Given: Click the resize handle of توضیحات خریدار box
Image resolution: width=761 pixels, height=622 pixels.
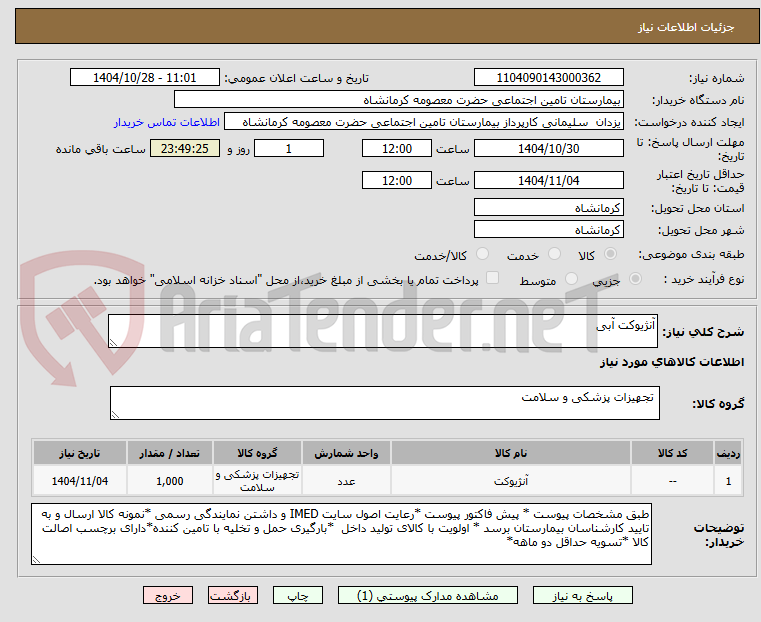Looking at the screenshot, I should (36, 559).
